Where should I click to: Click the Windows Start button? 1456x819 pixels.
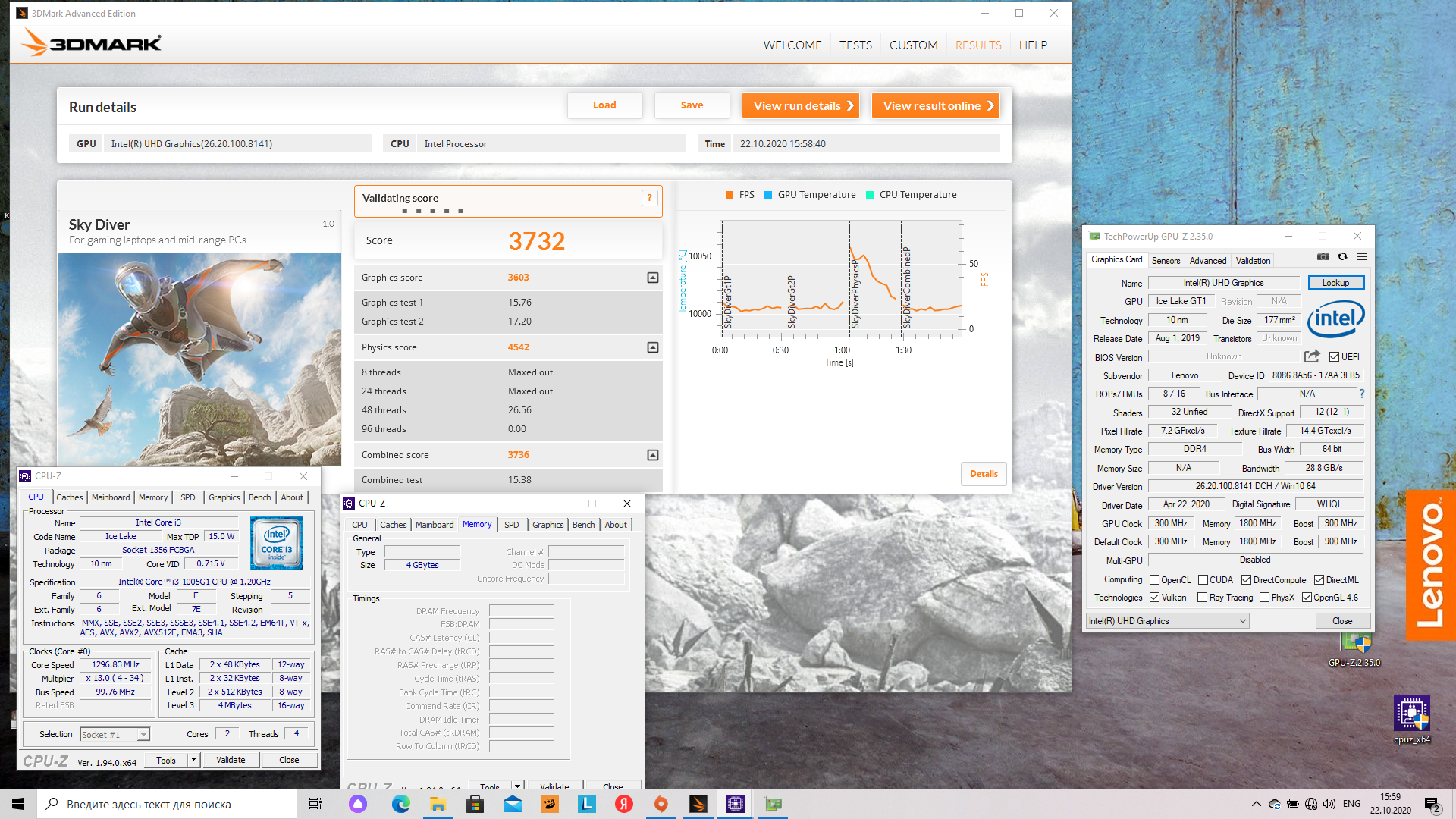point(18,804)
